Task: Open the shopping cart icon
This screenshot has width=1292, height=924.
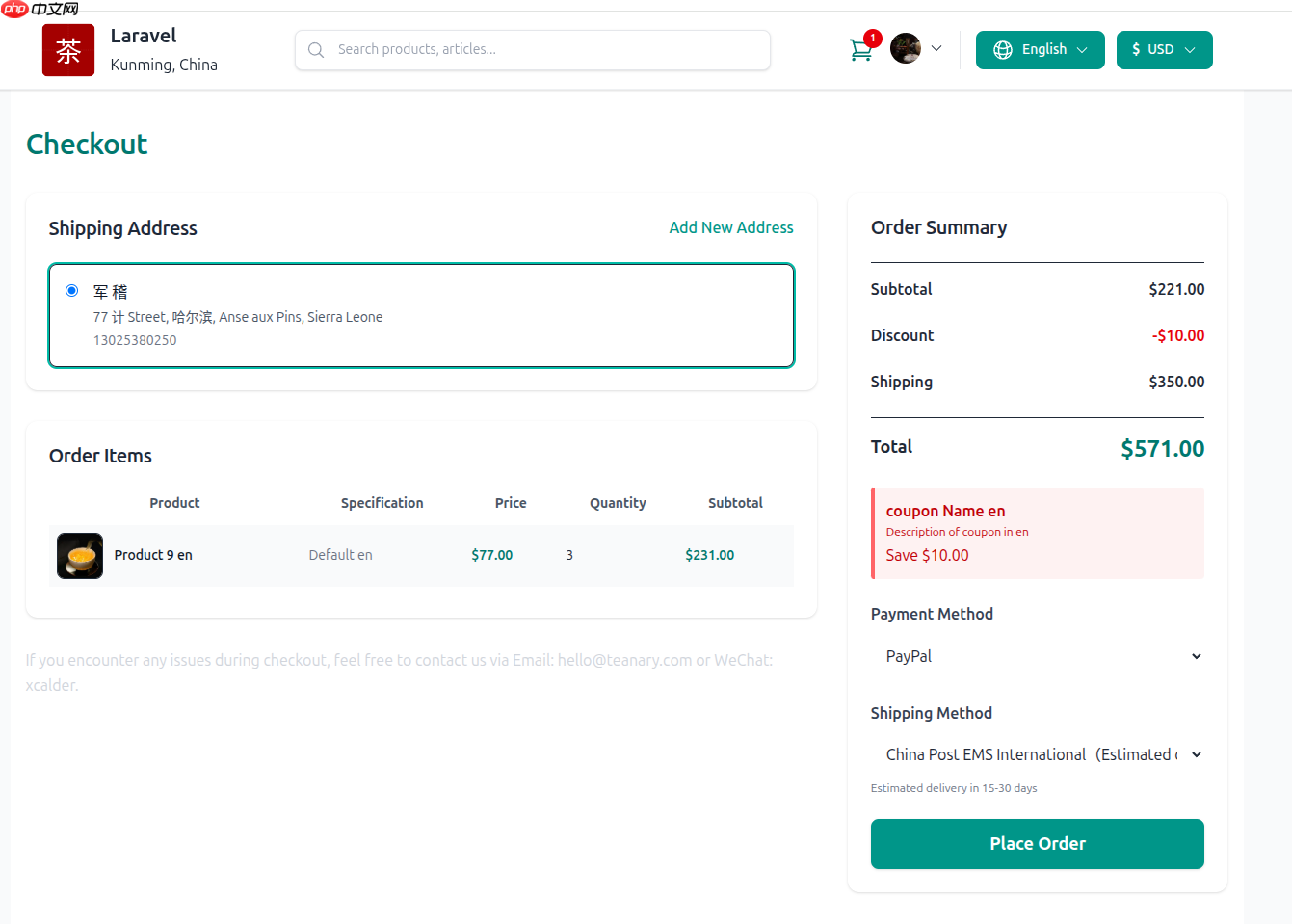Action: pyautogui.click(x=860, y=50)
